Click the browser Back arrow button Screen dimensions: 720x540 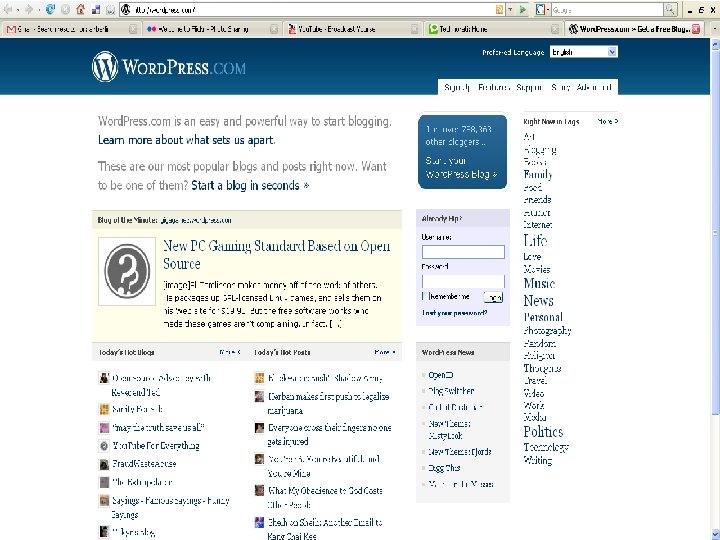click(x=8, y=9)
